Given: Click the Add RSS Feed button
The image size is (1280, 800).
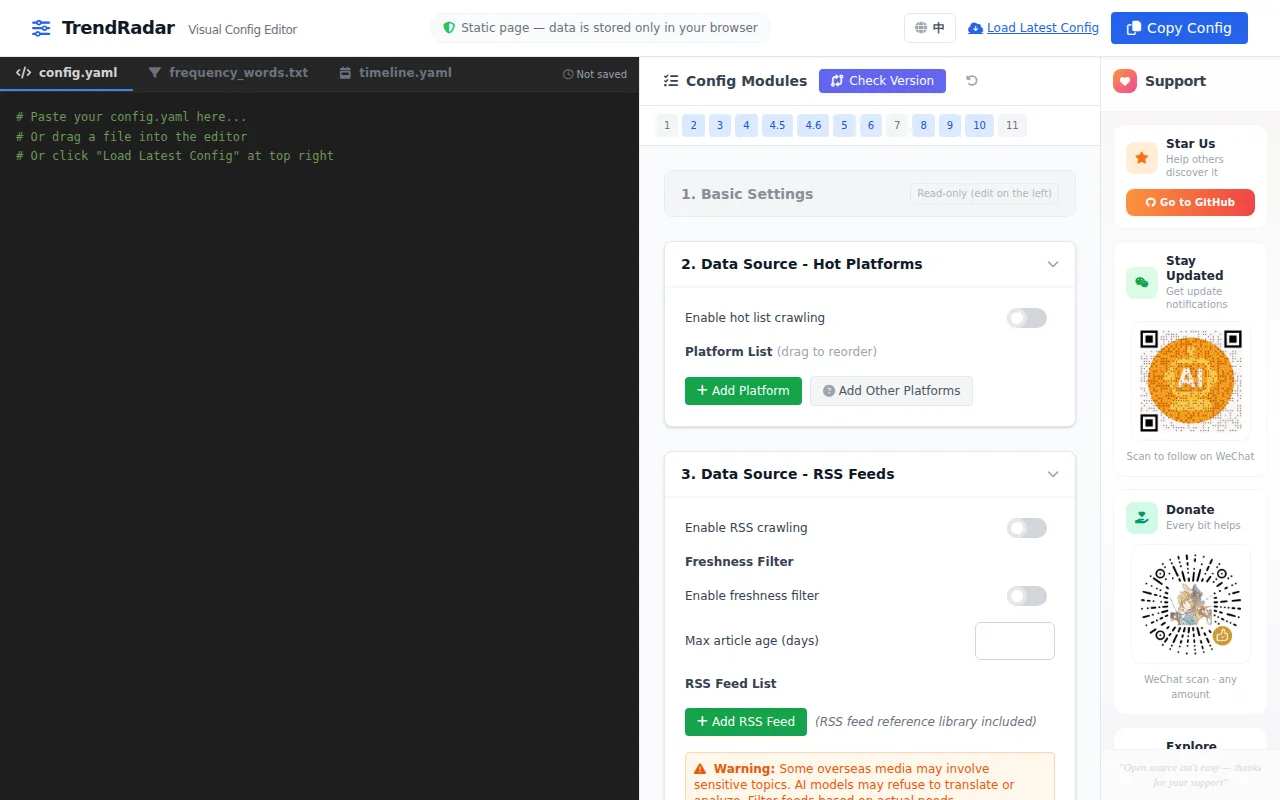Looking at the screenshot, I should click(746, 722).
